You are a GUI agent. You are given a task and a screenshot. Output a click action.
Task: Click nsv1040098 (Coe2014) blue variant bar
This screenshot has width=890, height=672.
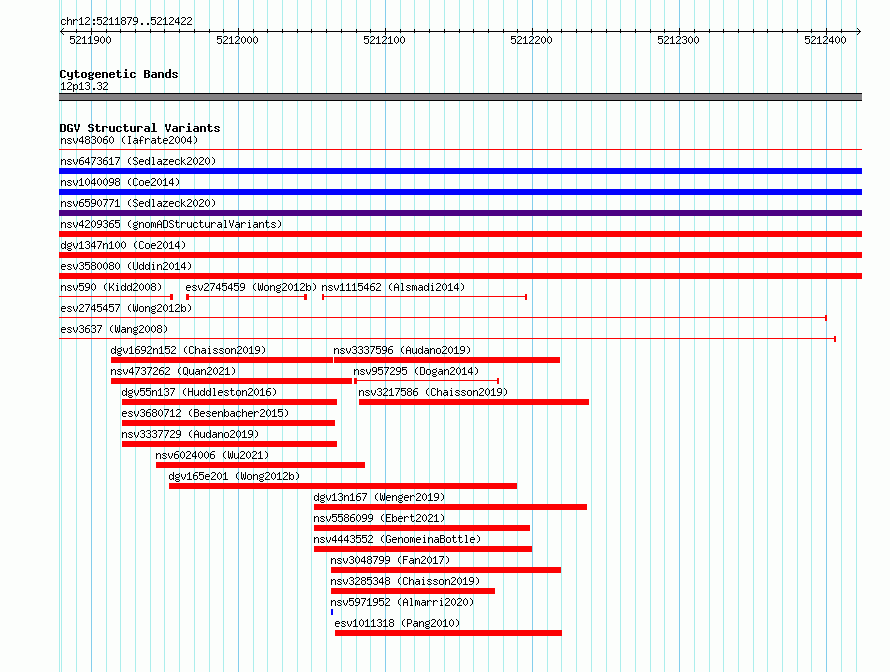coord(460,192)
